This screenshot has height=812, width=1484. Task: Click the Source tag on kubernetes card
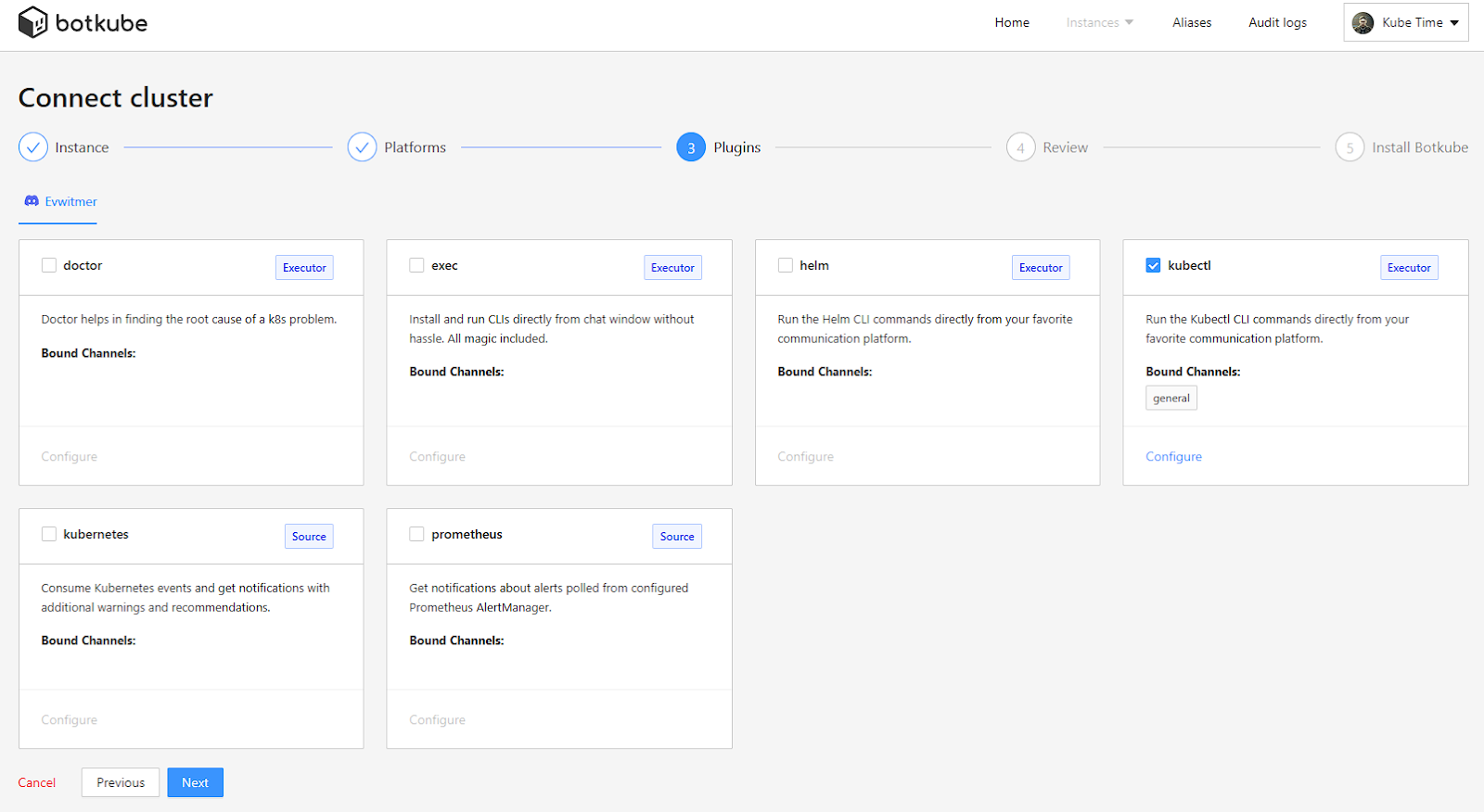click(x=309, y=537)
